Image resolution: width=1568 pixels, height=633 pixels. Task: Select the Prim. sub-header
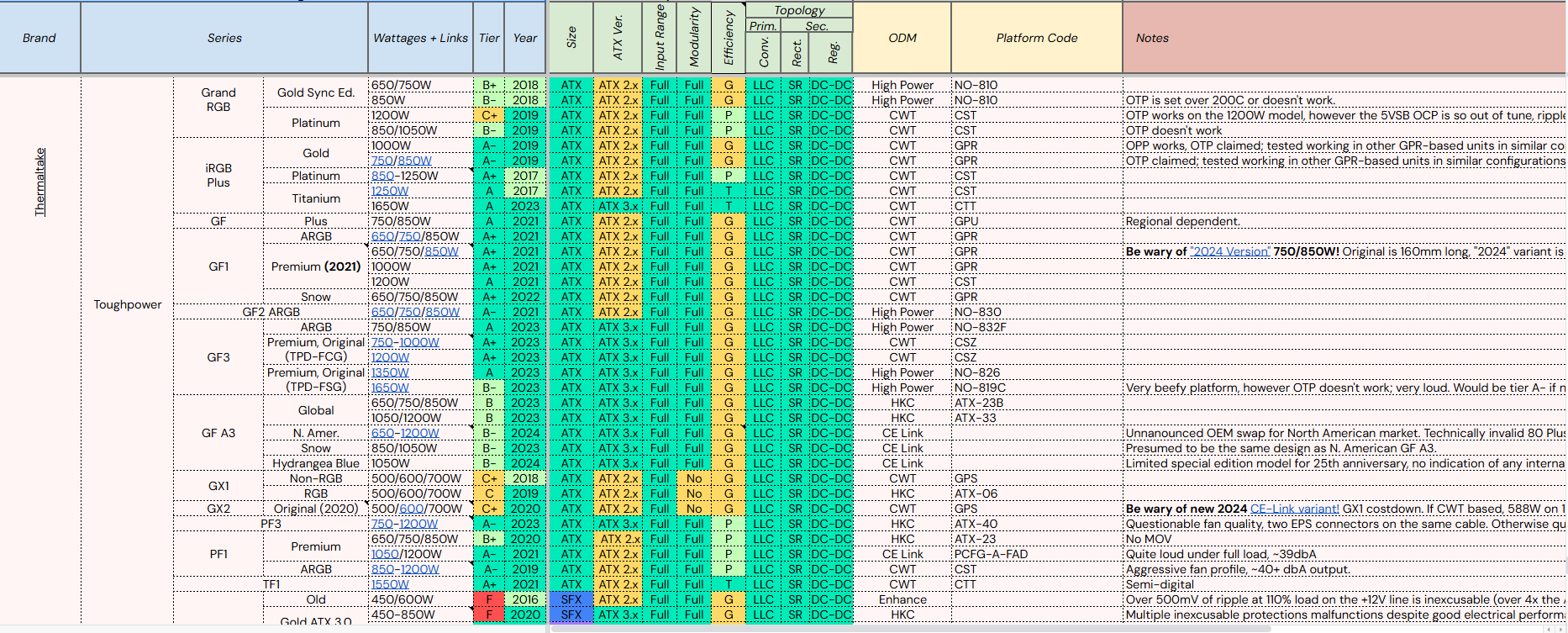[x=763, y=26]
